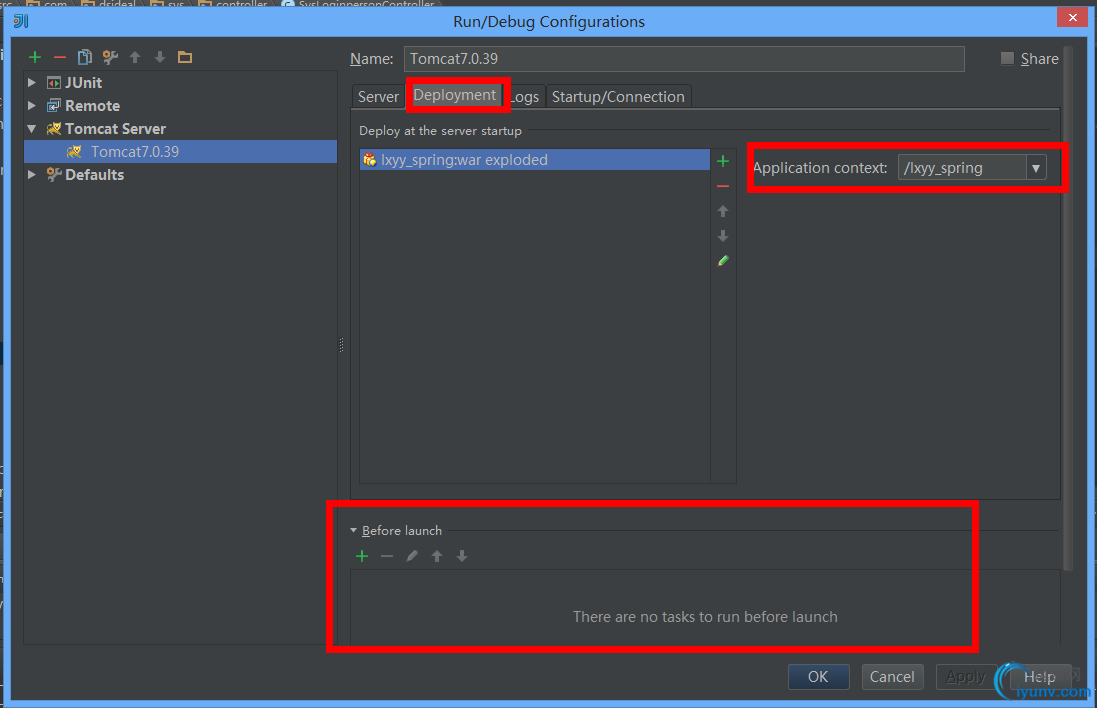Select Tomcat7.0.39 configuration in tree
This screenshot has height=708, width=1097.
pos(181,152)
